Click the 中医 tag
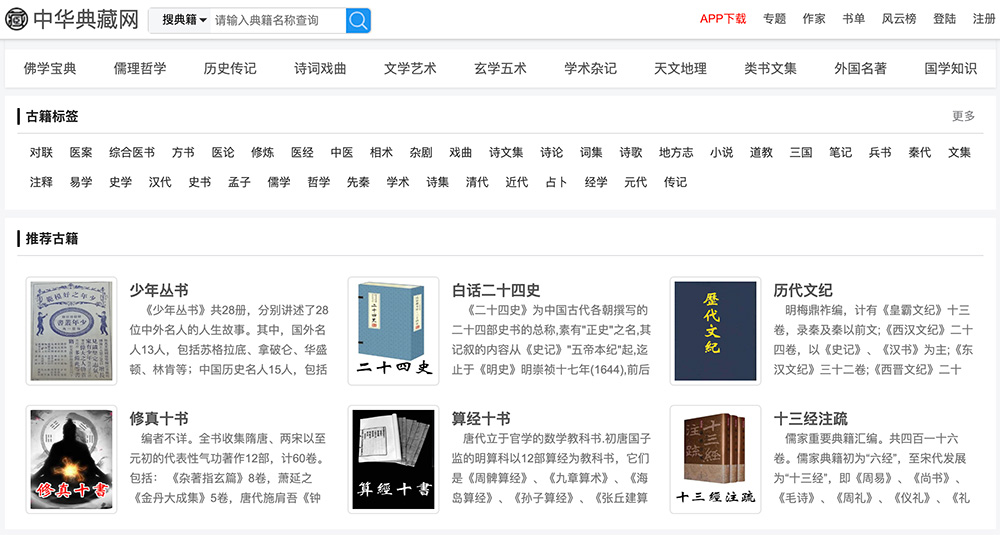This screenshot has width=1000, height=535. point(342,152)
